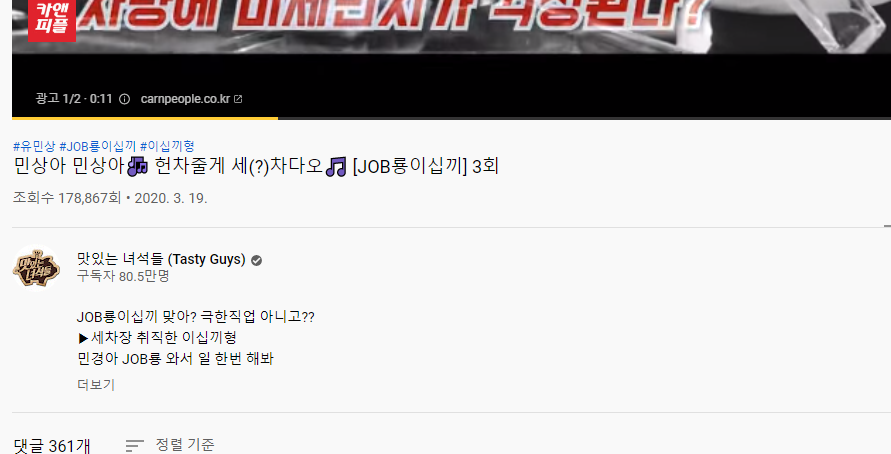This screenshot has height=454, width=891.
Task: Click the 카앤피플 red ad logo
Action: (x=52, y=20)
